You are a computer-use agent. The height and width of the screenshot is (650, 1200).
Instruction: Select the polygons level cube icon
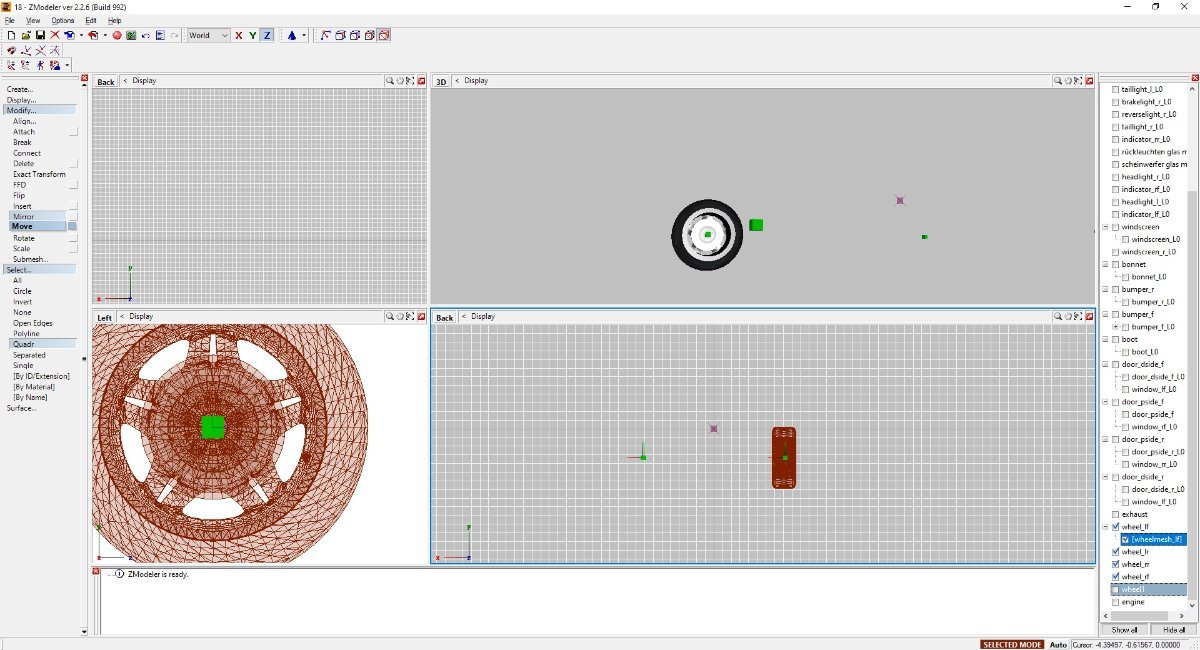pos(354,35)
